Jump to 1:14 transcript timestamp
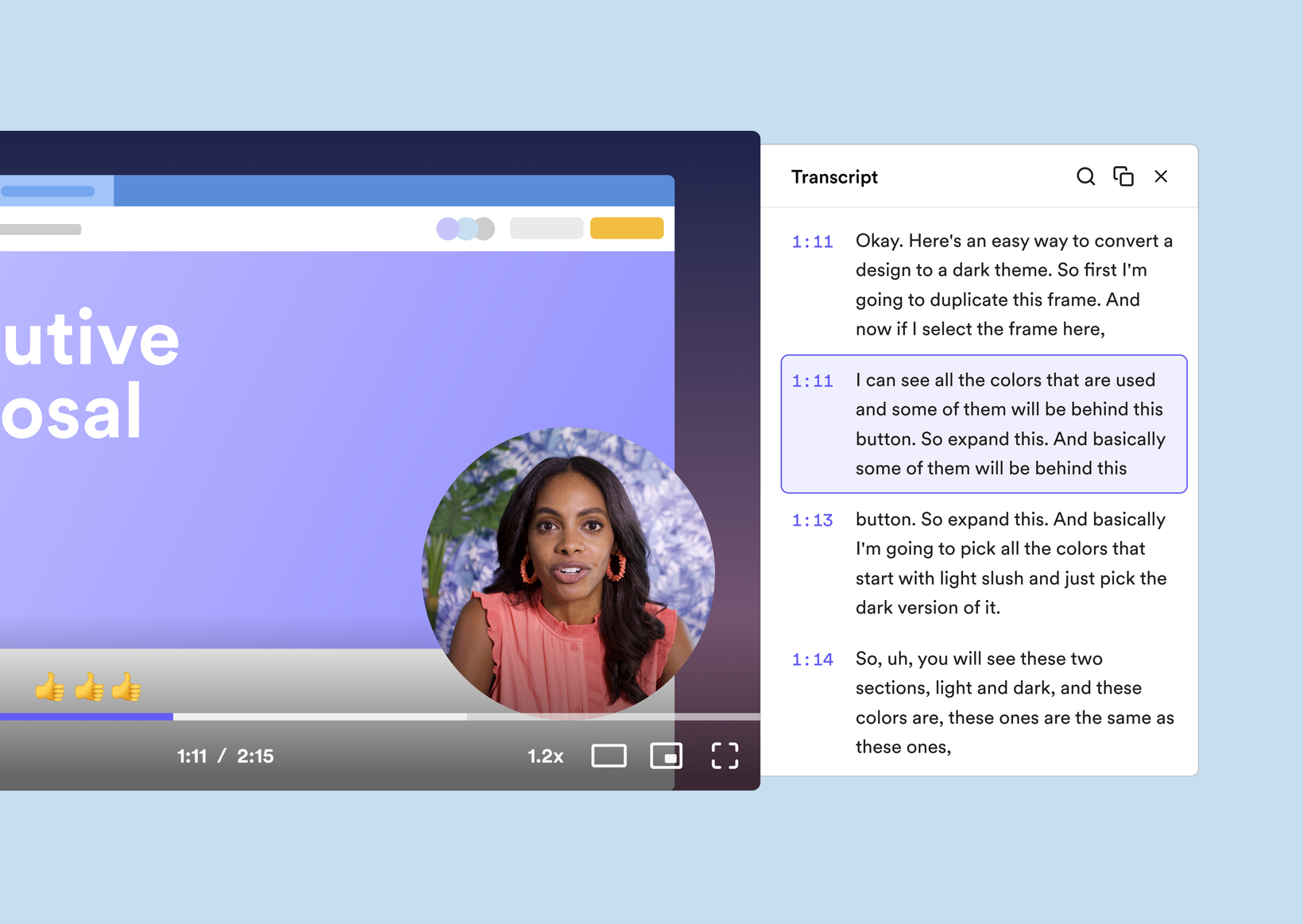 point(812,659)
